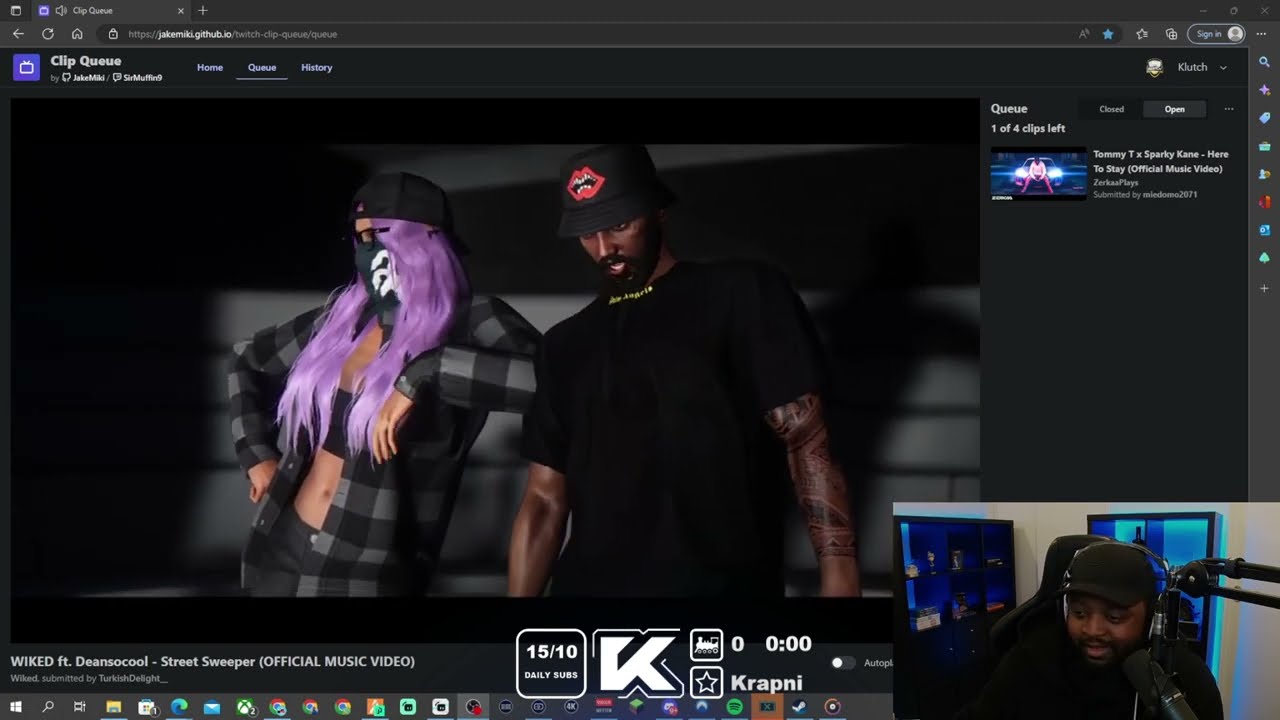The width and height of the screenshot is (1280, 720).
Task: Open Tools briefcase in Edge sidebar
Action: pyautogui.click(x=1264, y=146)
